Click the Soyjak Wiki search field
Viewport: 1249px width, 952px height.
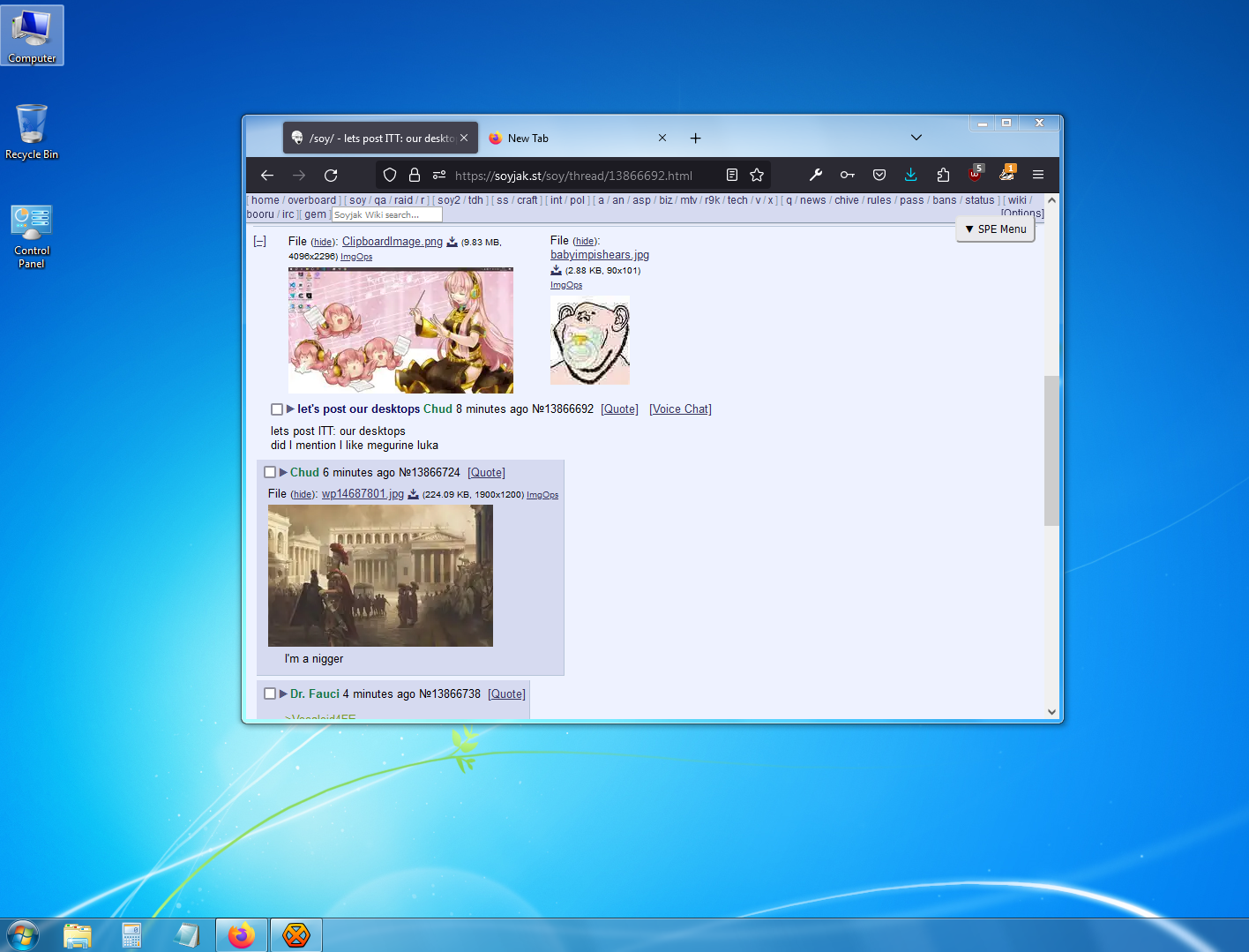coord(386,215)
